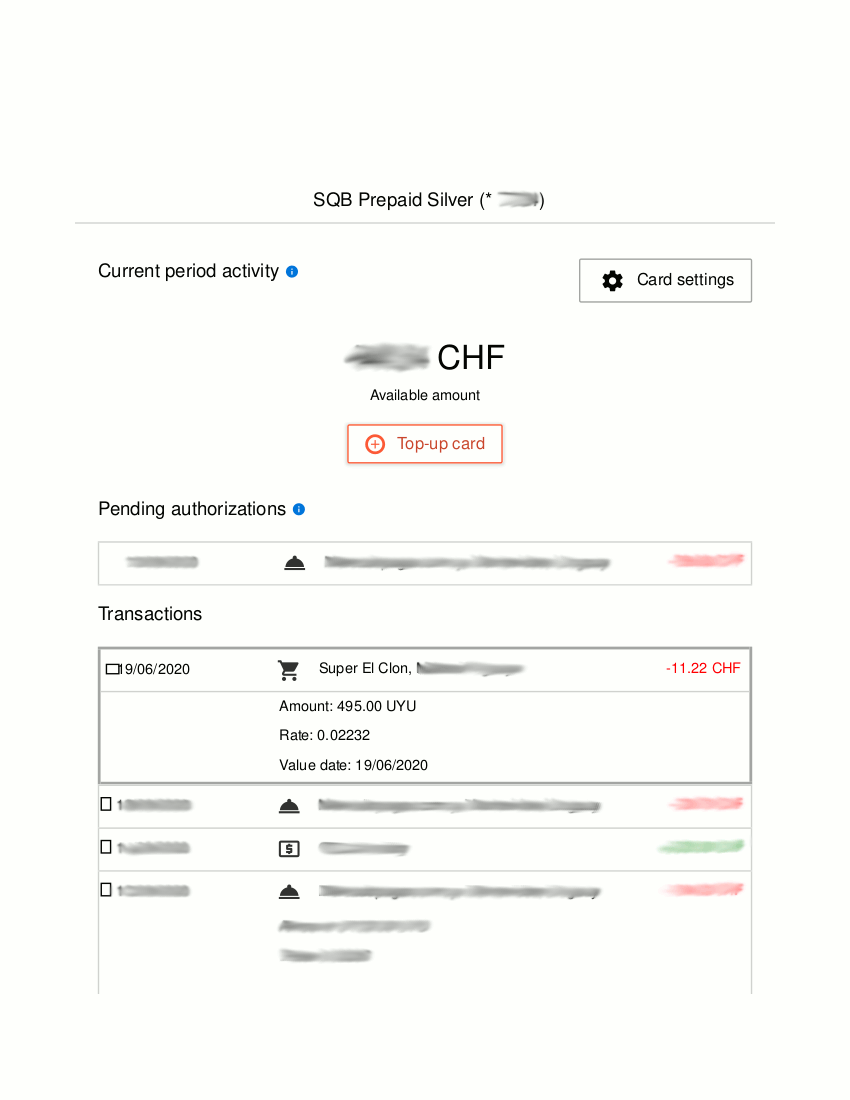
Task: Click the dining icon in the bottom-most transaction
Action: pos(289,891)
